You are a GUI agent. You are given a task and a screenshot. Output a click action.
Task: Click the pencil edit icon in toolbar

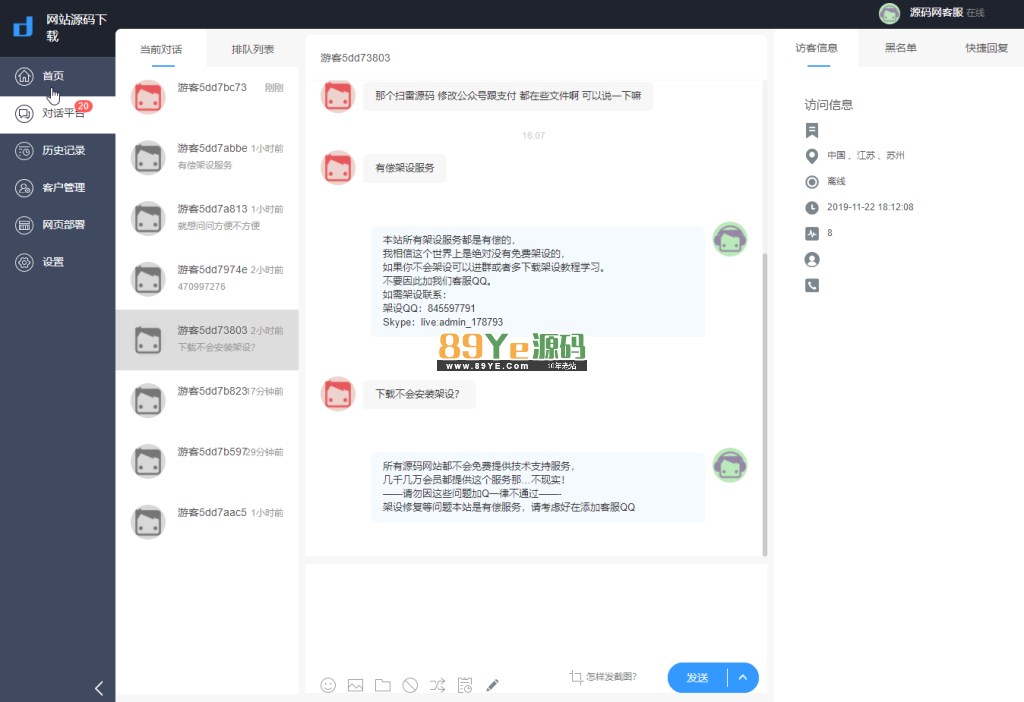(x=492, y=685)
